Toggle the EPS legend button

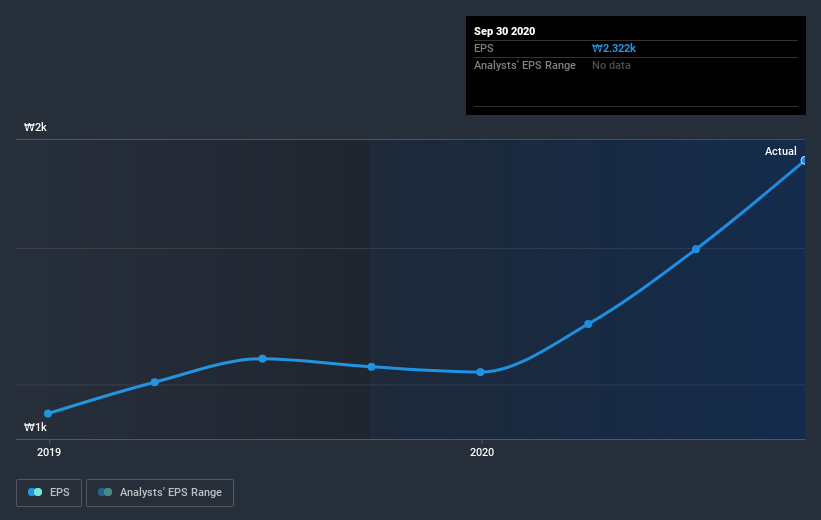coord(49,493)
